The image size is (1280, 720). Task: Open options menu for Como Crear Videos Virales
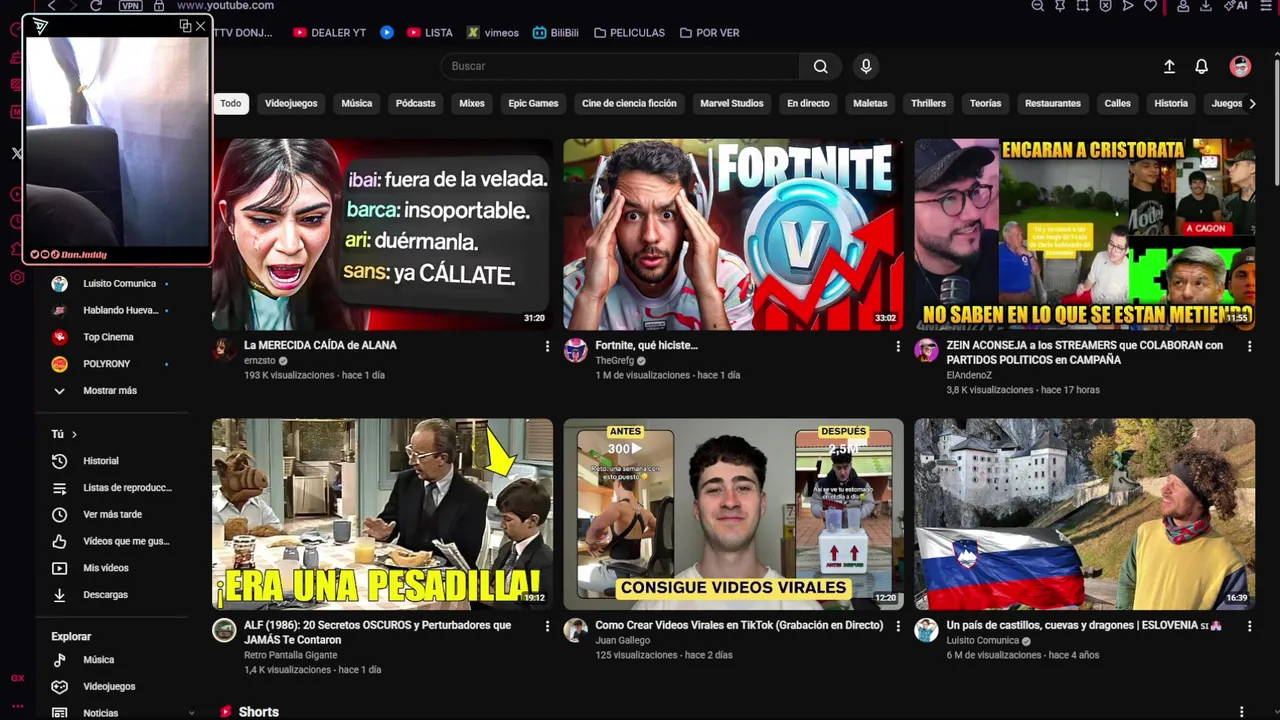coord(898,626)
